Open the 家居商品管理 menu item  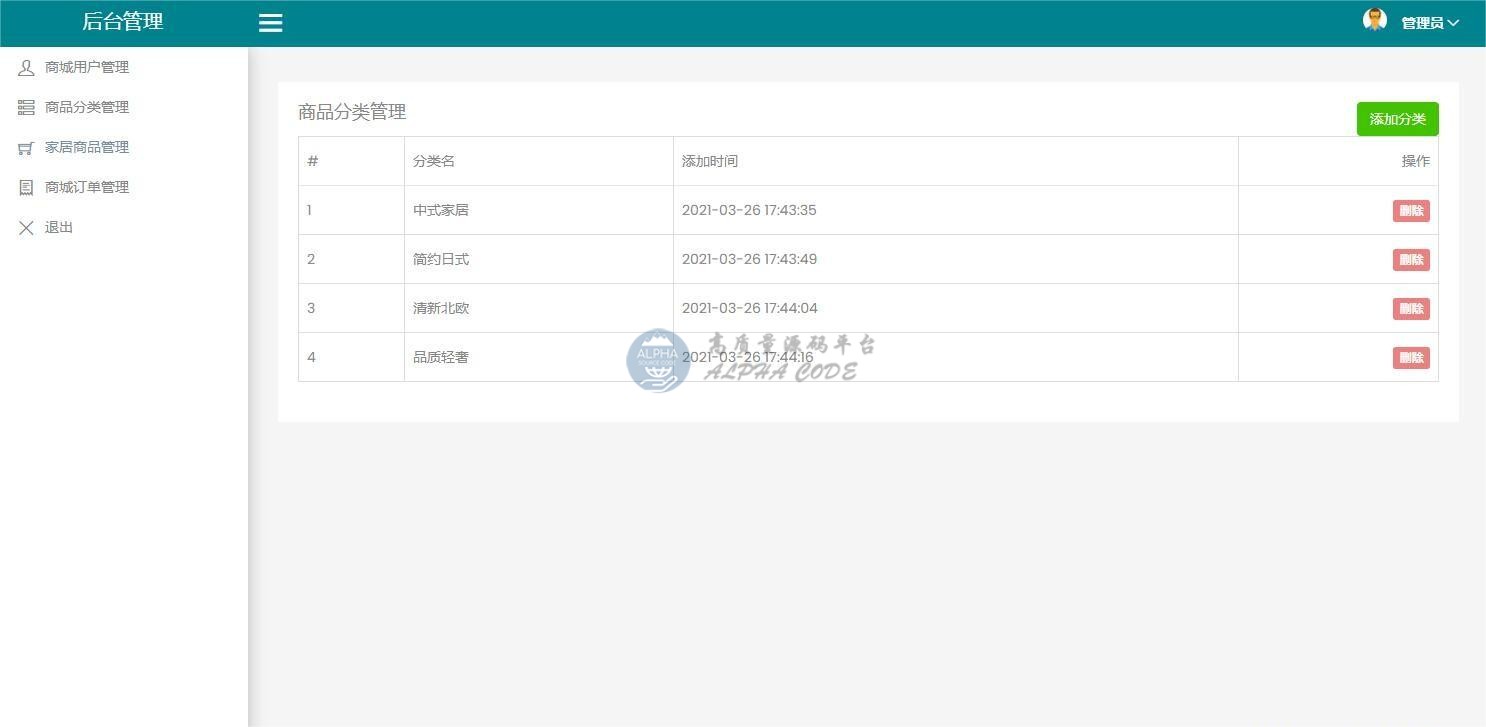(87, 147)
